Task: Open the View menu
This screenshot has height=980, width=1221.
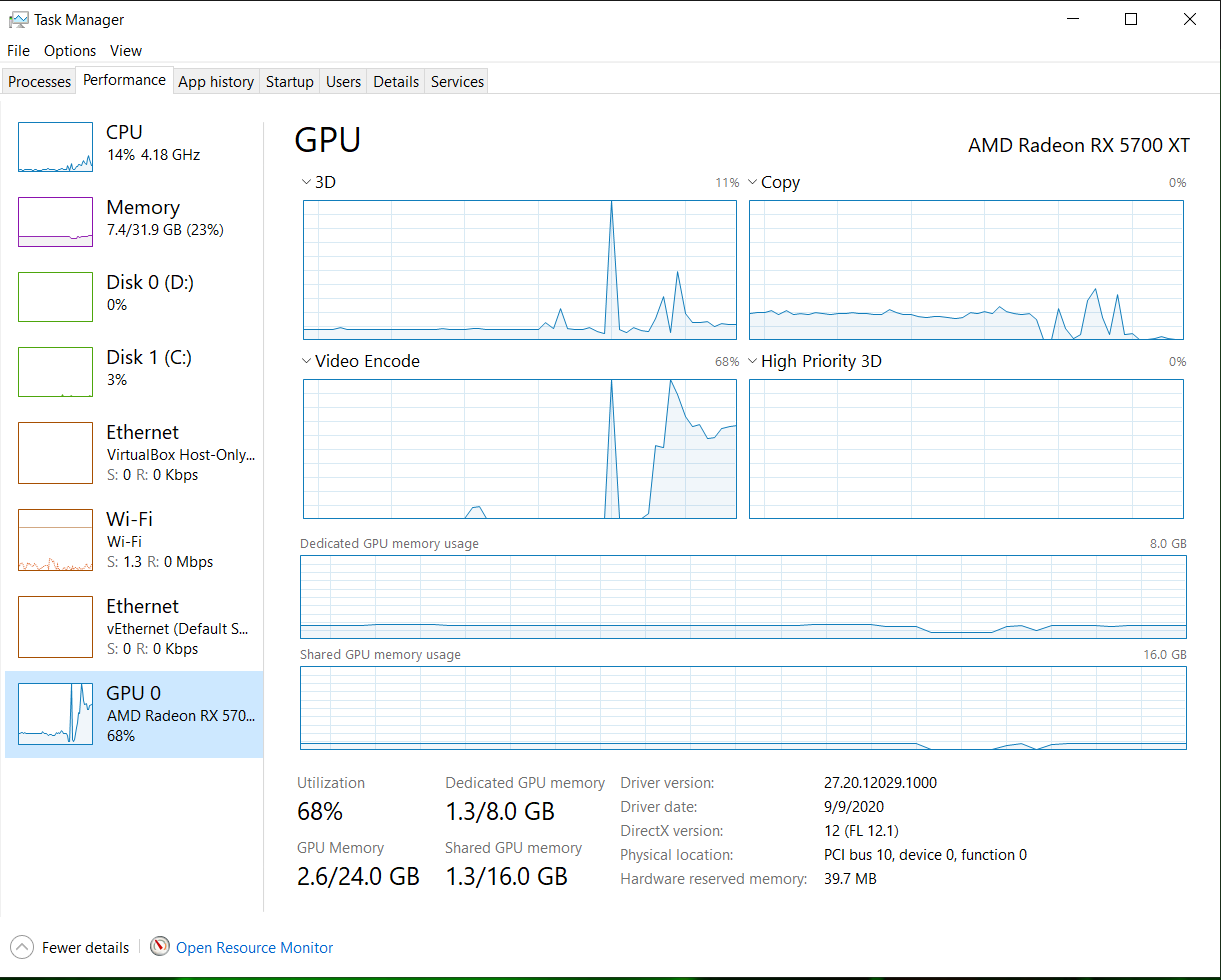Action: 126,50
